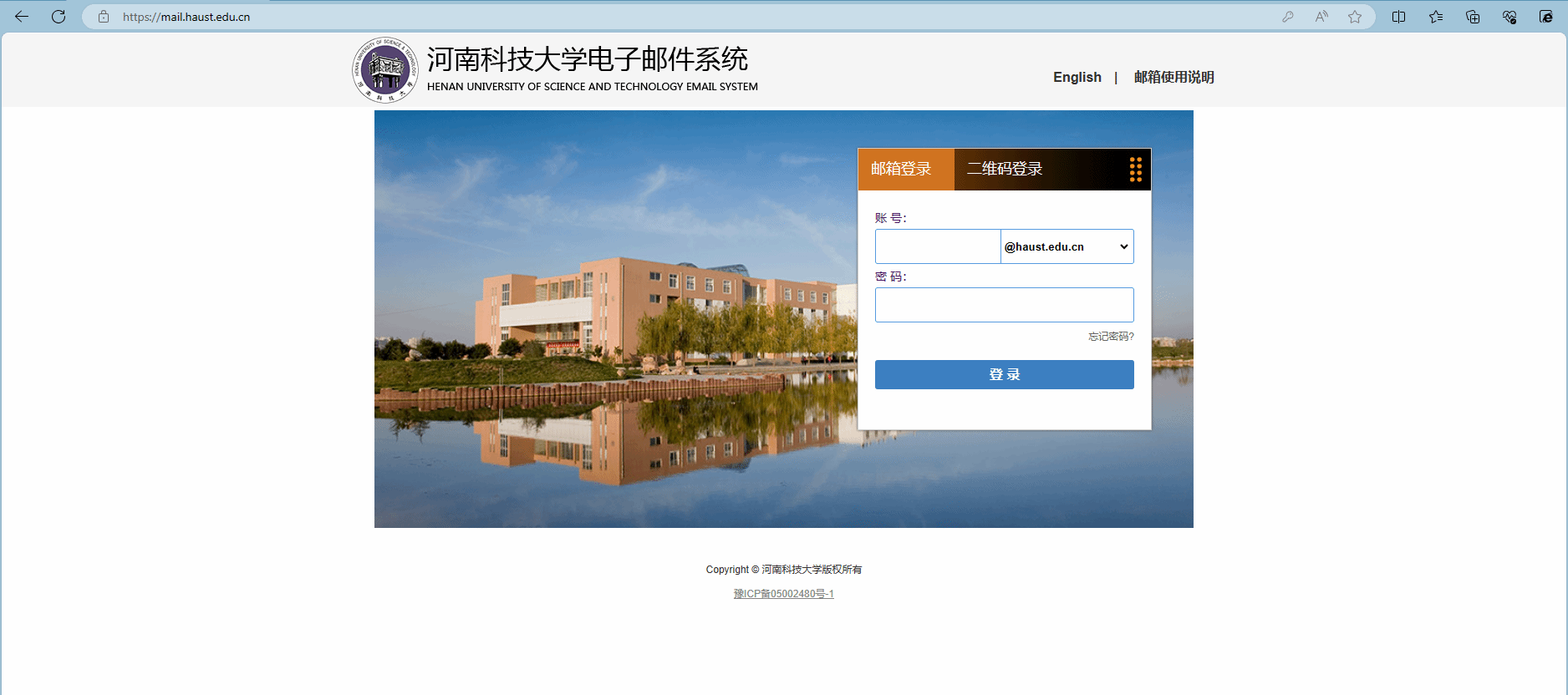1568x695 pixels.
Task: Expand the @haust.edu.cn domain dropdown
Action: pyautogui.click(x=1067, y=246)
